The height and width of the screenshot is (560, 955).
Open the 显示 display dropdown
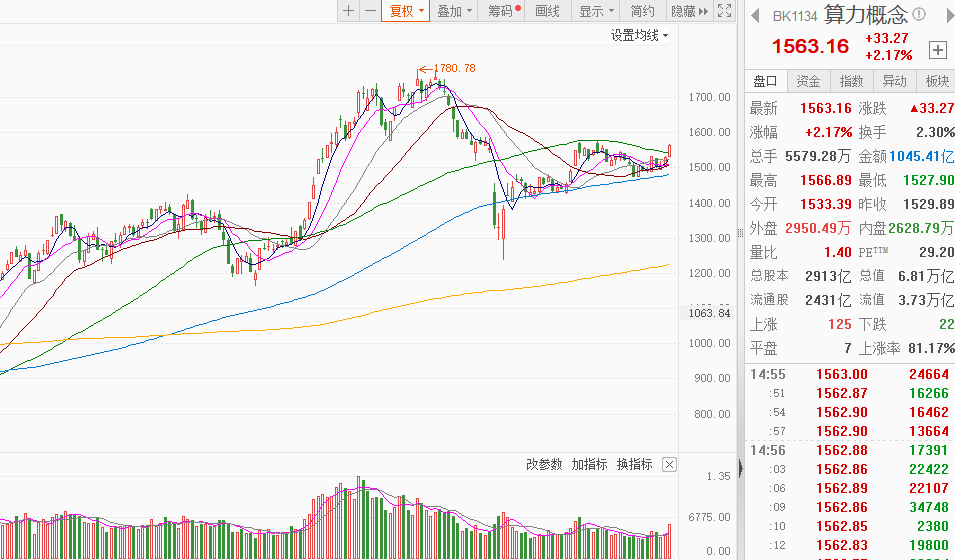click(596, 11)
